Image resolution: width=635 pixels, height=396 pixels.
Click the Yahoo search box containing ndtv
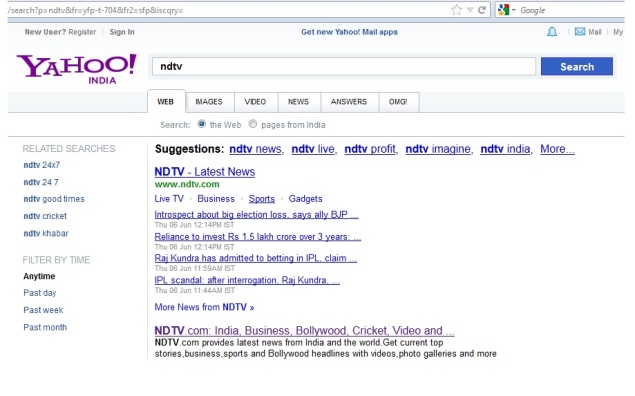coord(343,66)
